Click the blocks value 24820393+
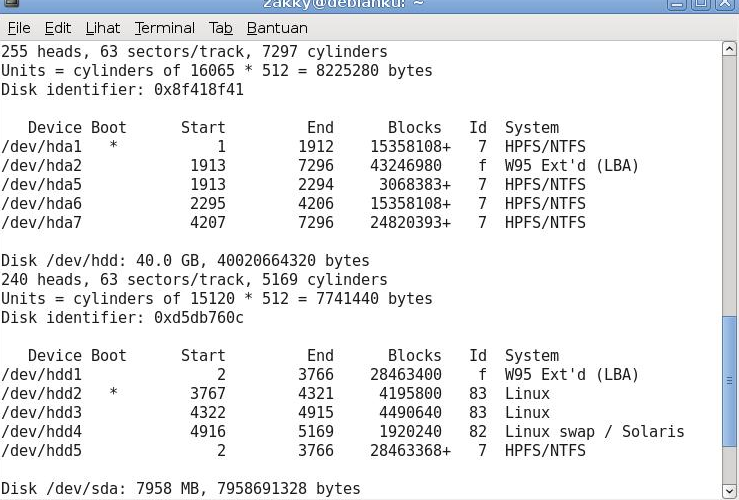Image resolution: width=739 pixels, height=500 pixels. (x=411, y=222)
